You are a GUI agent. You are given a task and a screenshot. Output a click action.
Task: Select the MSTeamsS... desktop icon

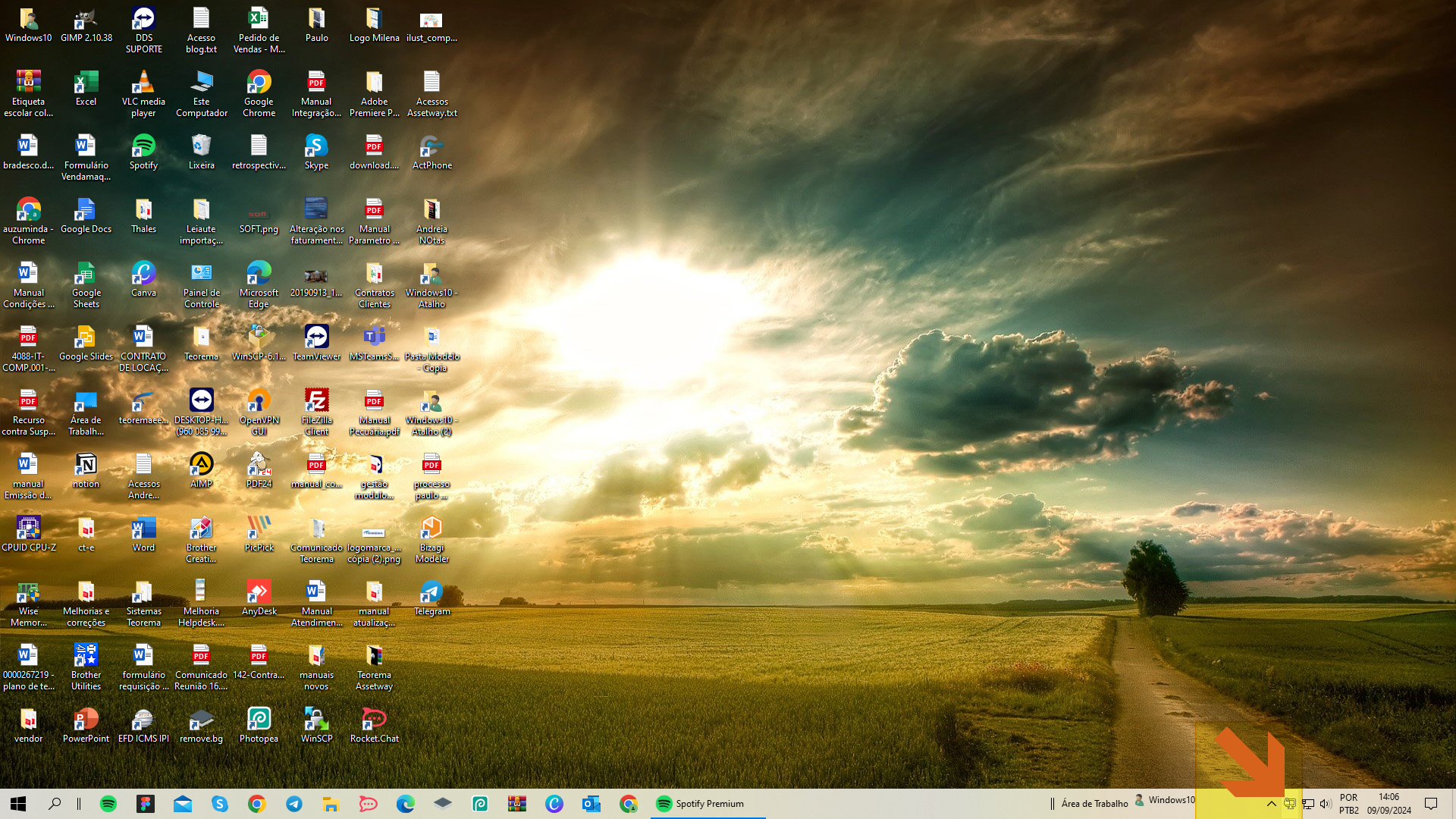click(x=374, y=344)
